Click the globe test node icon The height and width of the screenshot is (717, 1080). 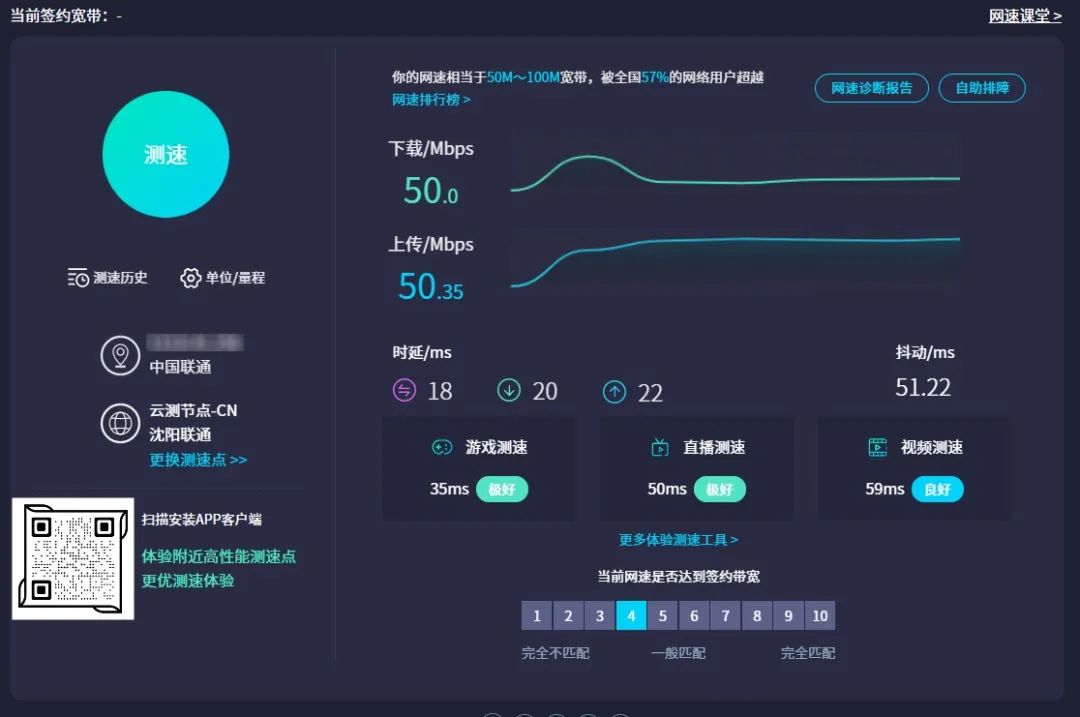coord(120,423)
